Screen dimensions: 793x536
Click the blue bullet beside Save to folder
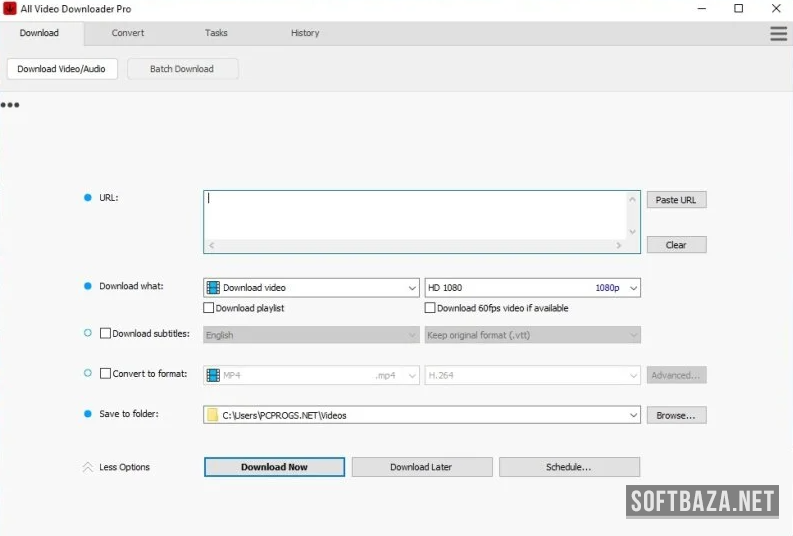click(88, 414)
